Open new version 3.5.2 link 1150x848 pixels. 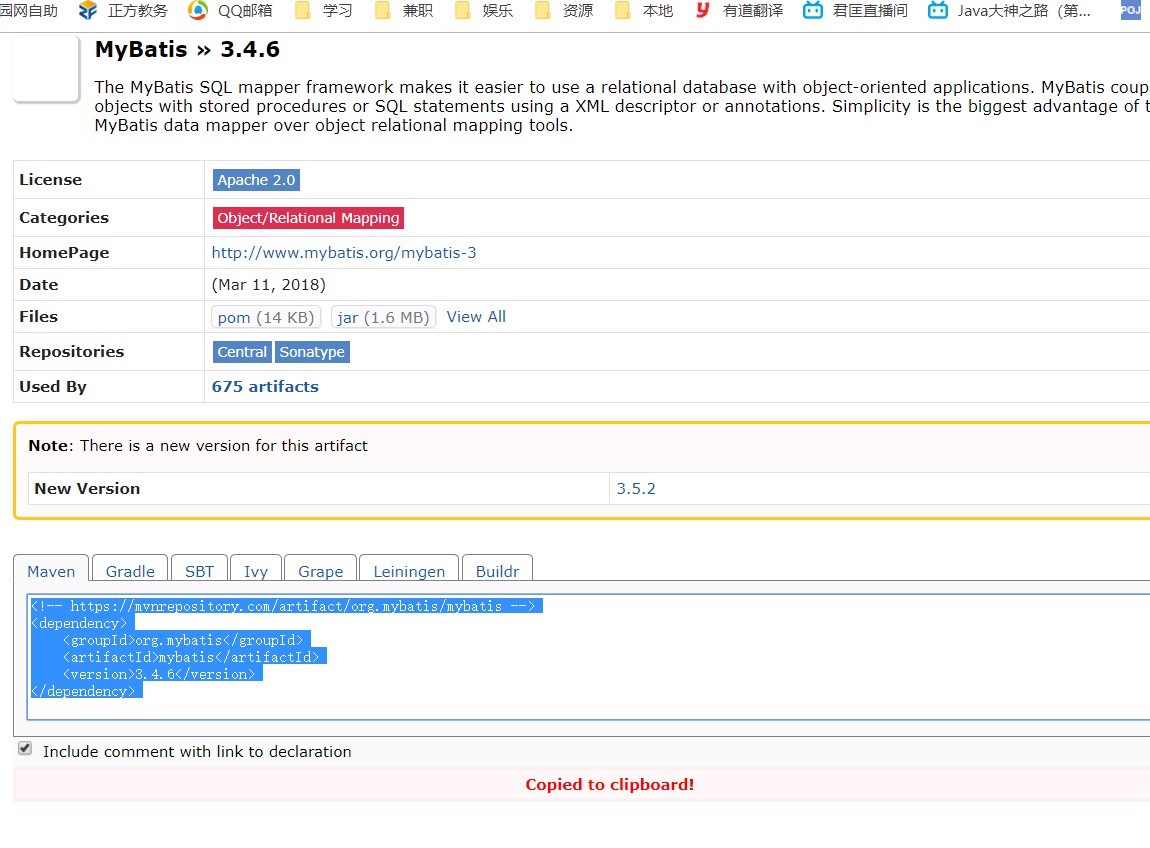pos(636,489)
